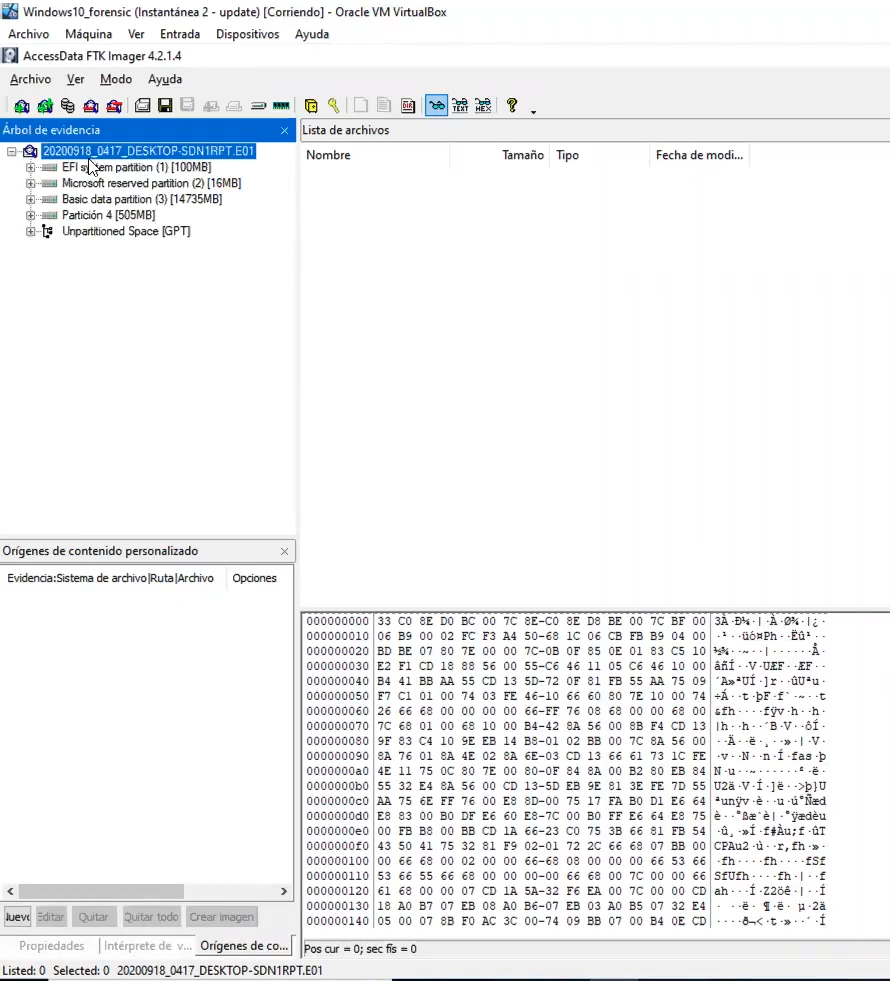
Task: Click the Detect EFS Encryption key icon
Action: click(334, 106)
